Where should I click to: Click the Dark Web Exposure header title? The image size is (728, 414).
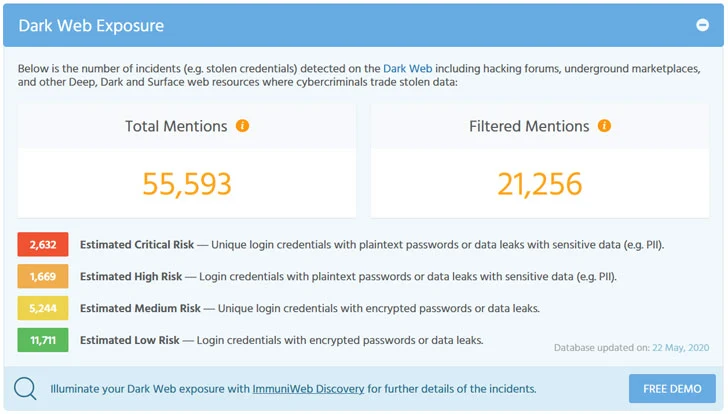point(91,26)
